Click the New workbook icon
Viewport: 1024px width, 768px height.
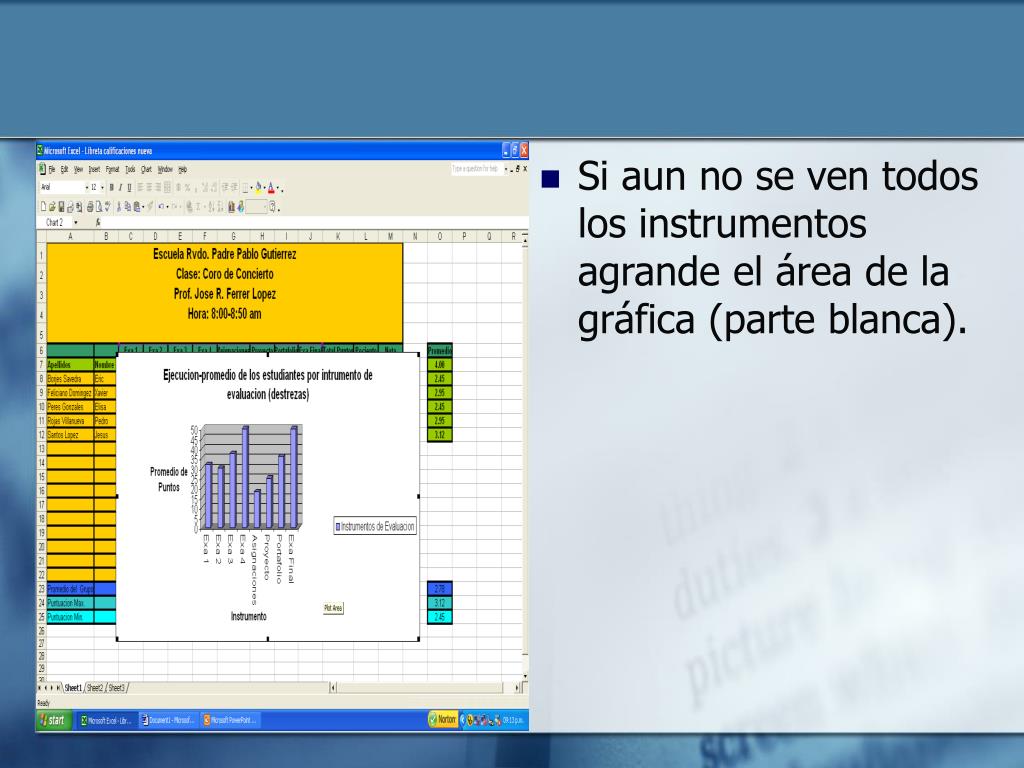pyautogui.click(x=43, y=206)
